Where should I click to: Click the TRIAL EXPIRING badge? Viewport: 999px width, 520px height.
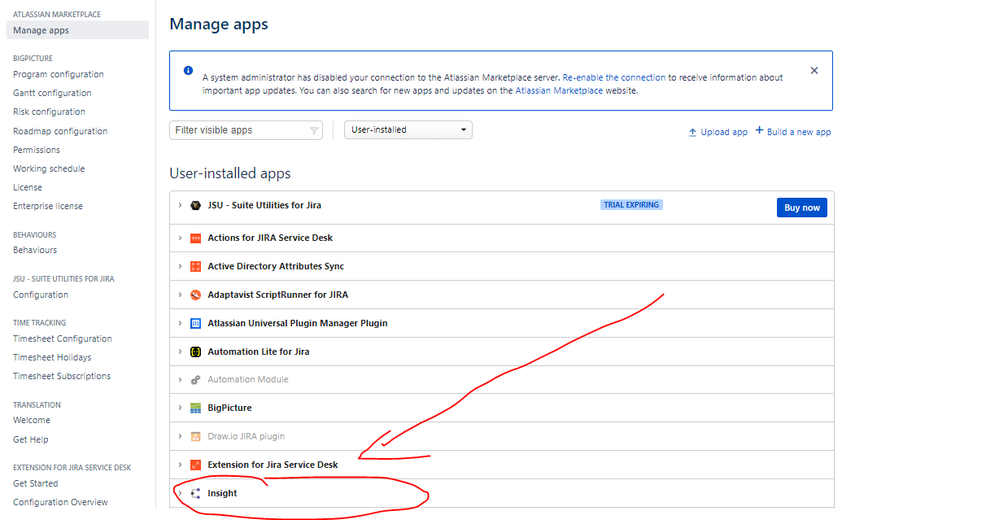[631, 205]
